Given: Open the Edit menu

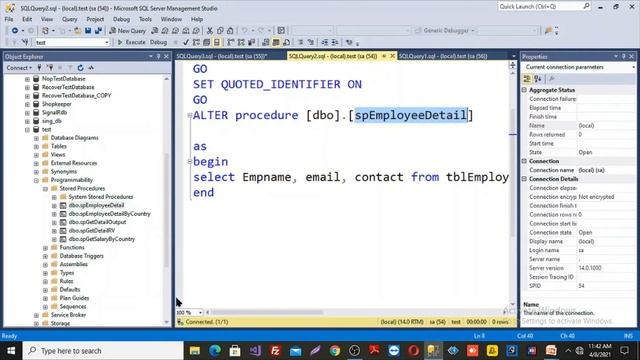Looking at the screenshot, I should [x=27, y=19].
